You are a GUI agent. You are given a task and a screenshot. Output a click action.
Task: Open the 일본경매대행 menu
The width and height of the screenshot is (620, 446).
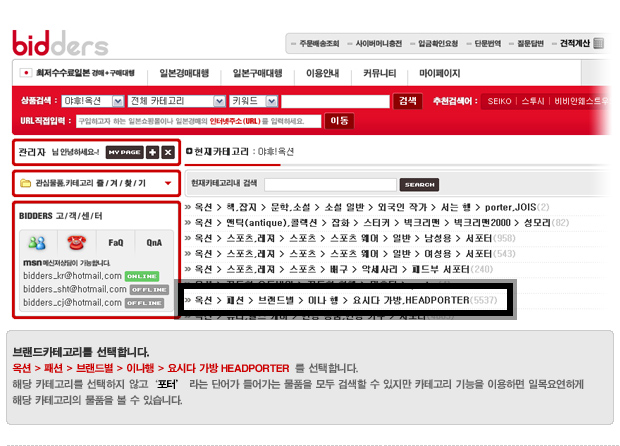184,73
